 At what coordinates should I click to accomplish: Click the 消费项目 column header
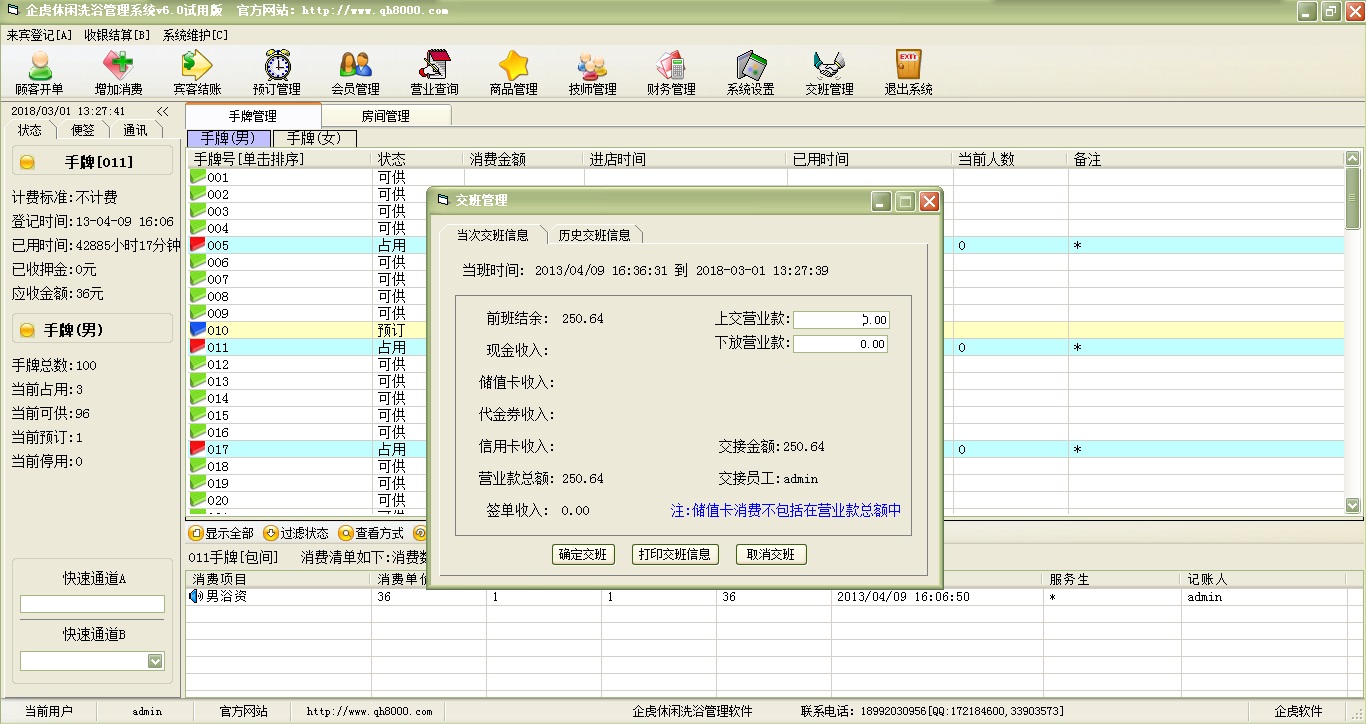click(x=278, y=579)
